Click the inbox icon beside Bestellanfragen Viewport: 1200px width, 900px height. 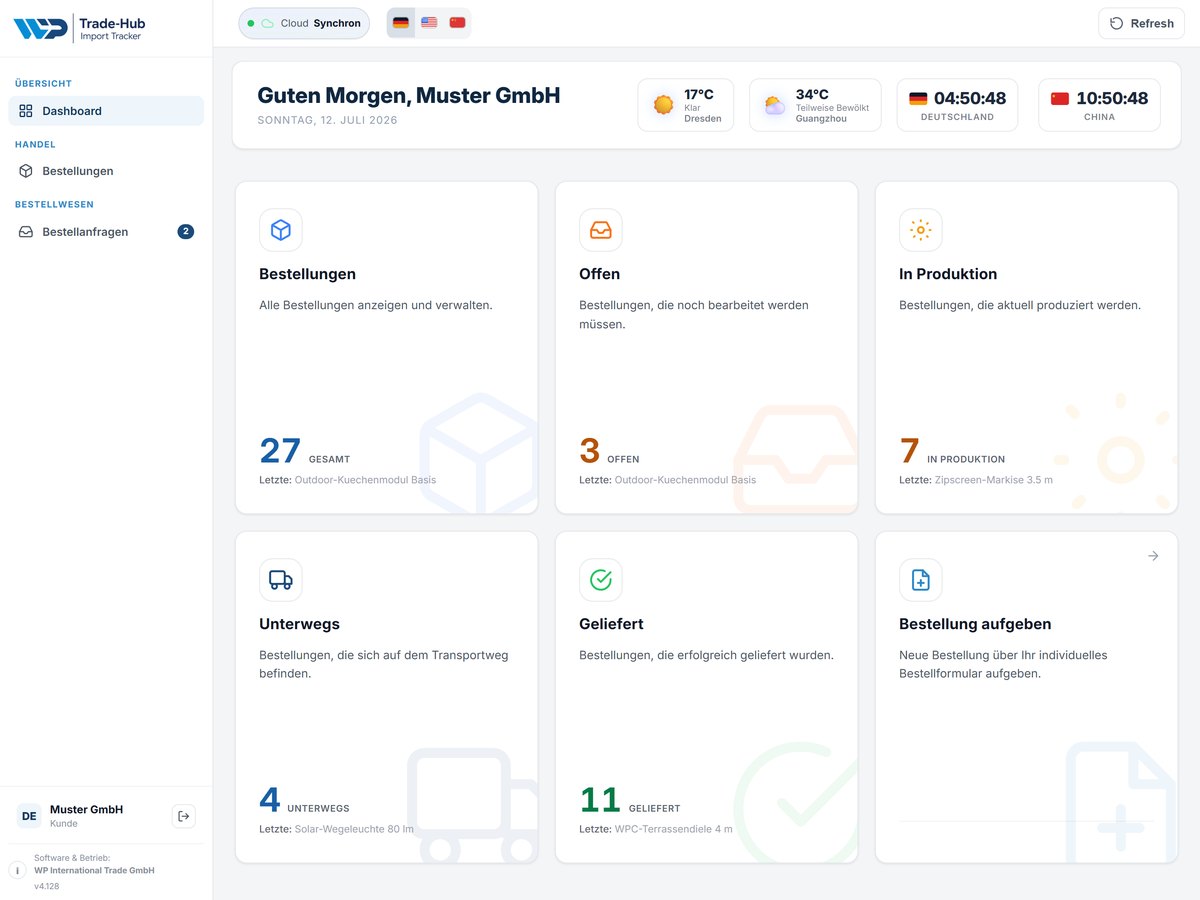click(x=26, y=232)
